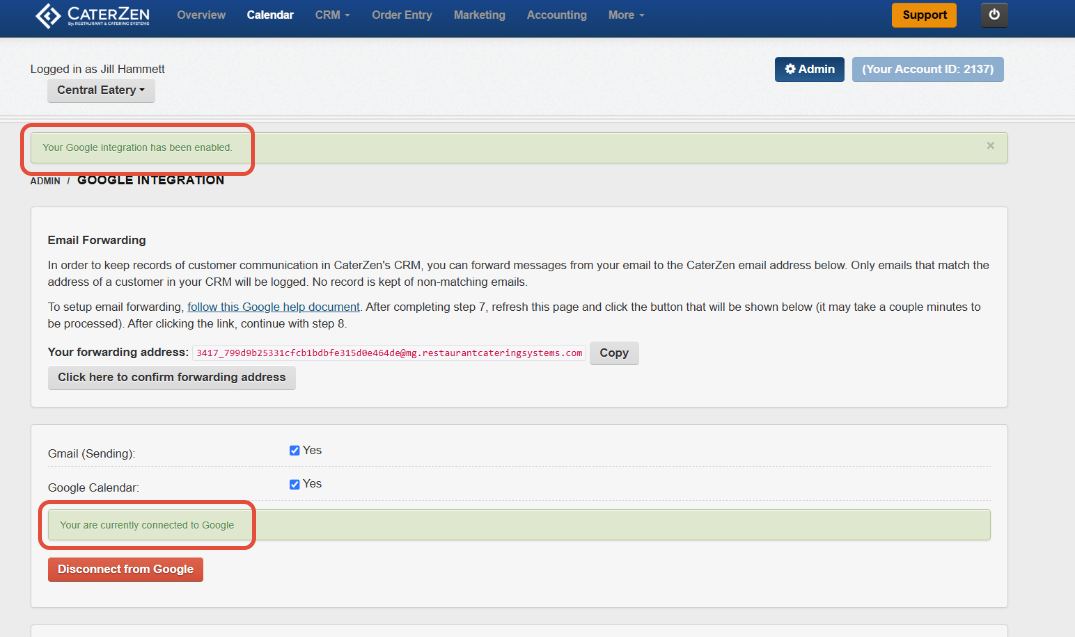
Task: Open the Google help document link
Action: (x=274, y=307)
